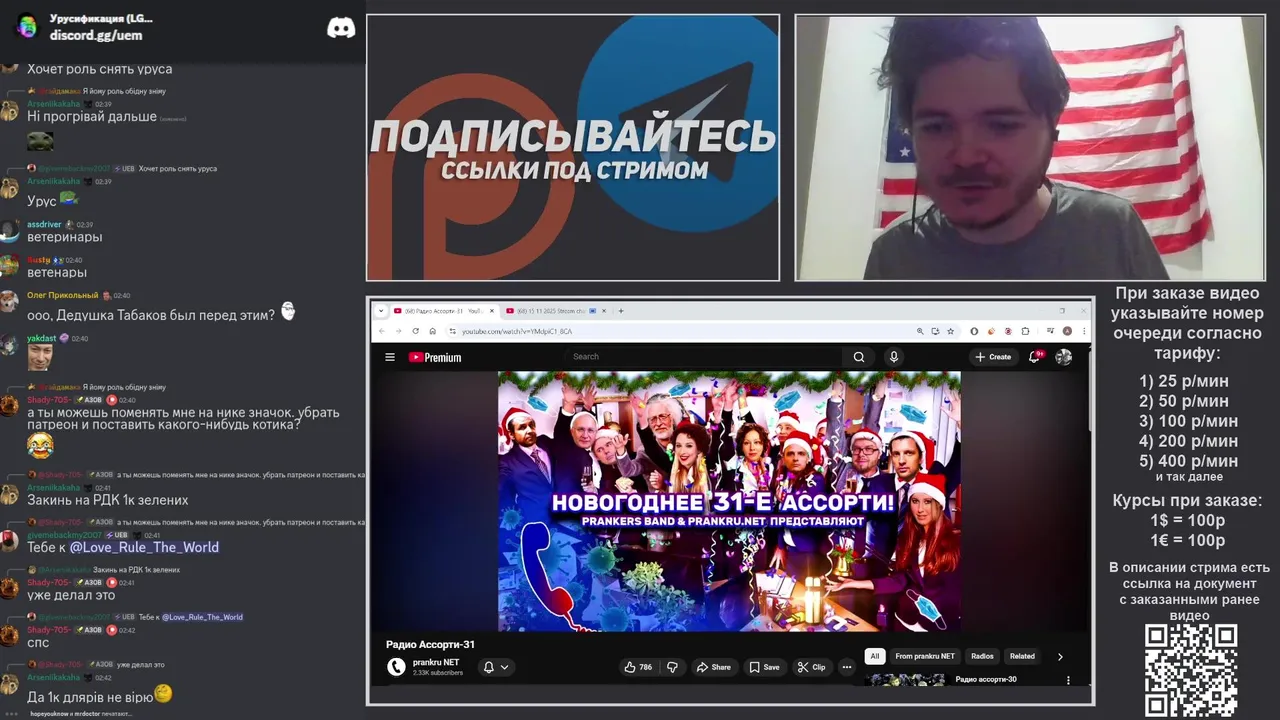This screenshot has height=720, width=1280.
Task: Click the Clip button
Action: pyautogui.click(x=812, y=667)
